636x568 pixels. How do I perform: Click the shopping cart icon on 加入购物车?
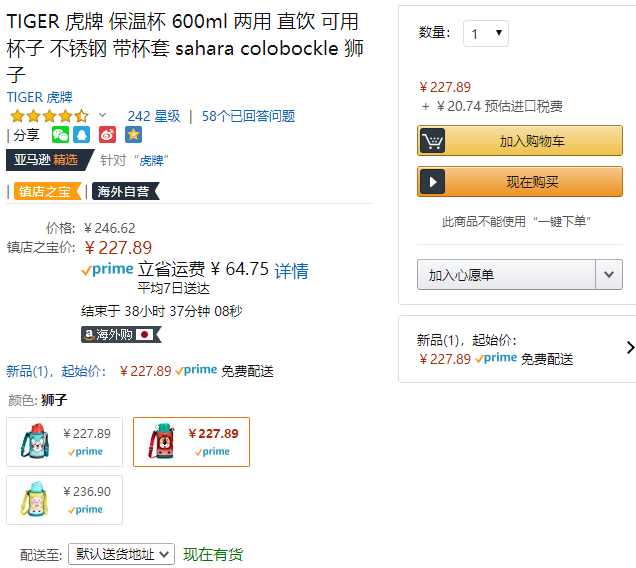tap(432, 141)
